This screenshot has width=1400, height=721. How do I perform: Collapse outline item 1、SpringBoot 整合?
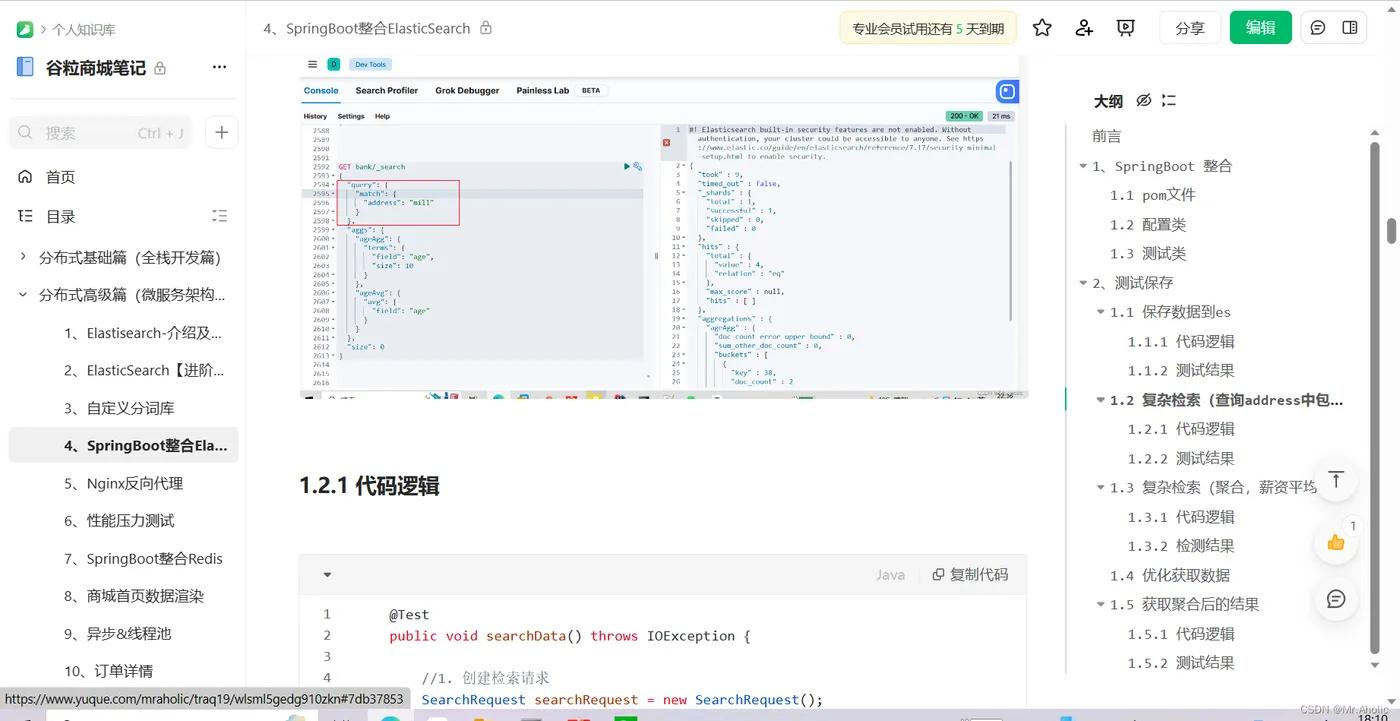coord(1083,166)
